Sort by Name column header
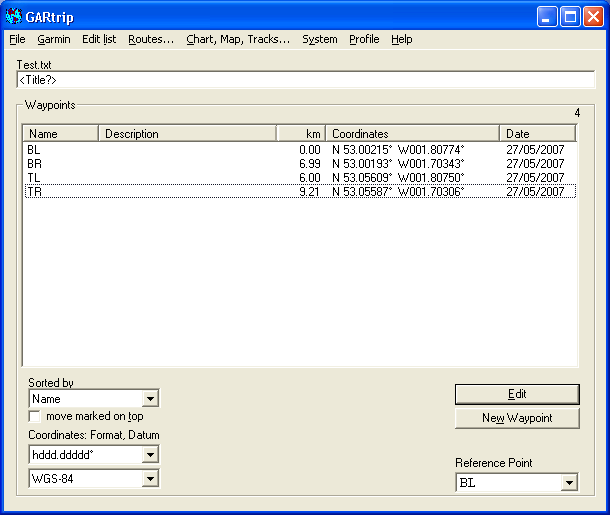 point(60,134)
